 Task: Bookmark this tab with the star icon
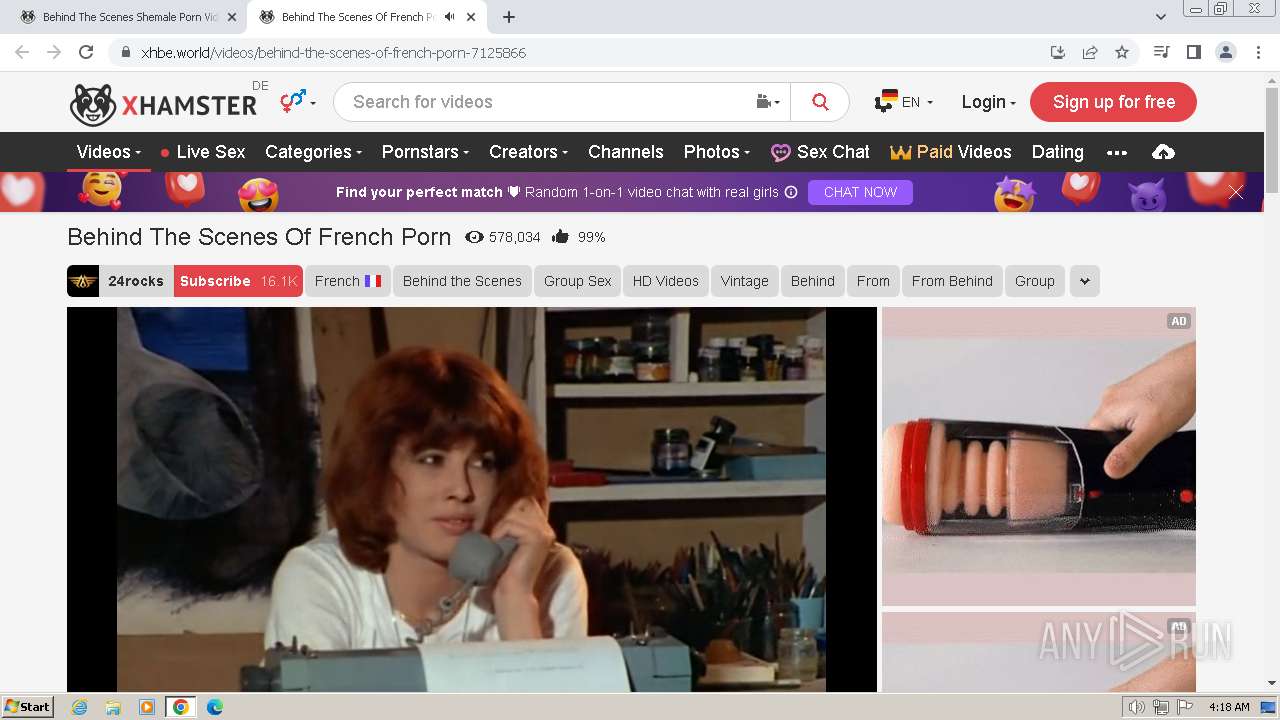1122,52
